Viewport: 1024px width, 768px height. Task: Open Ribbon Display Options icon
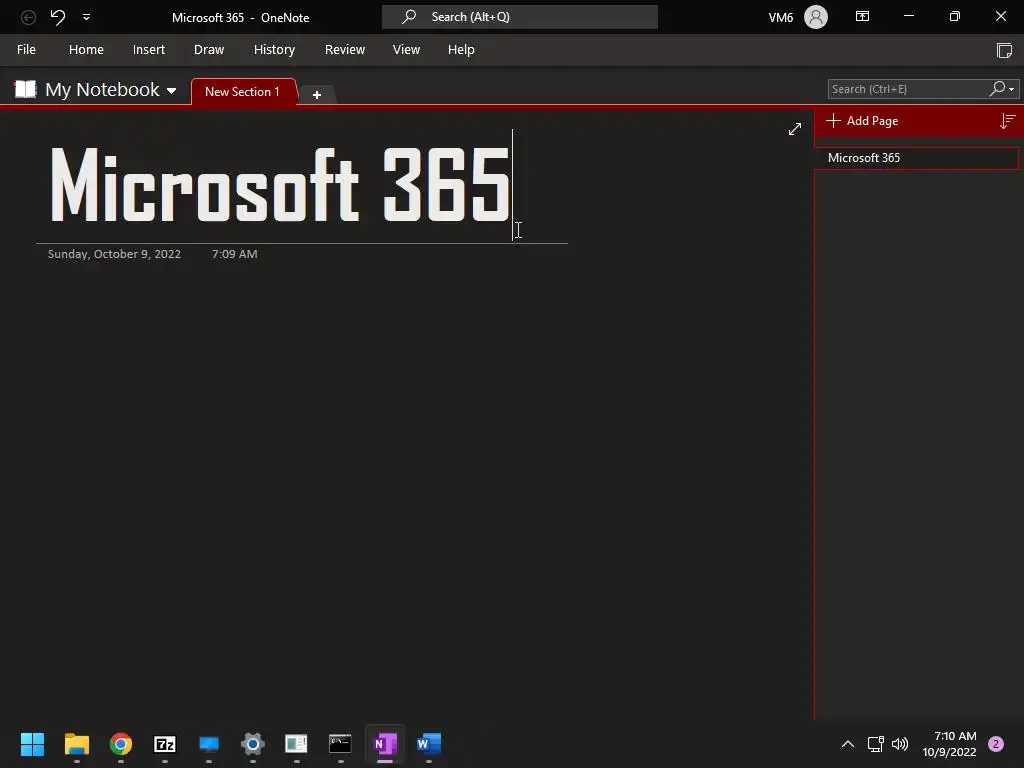862,16
